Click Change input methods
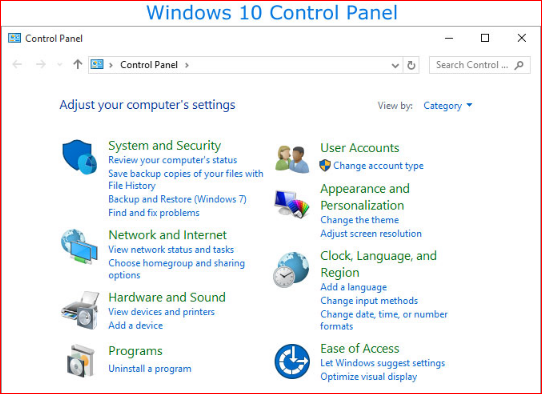542x394 pixels. (x=369, y=301)
